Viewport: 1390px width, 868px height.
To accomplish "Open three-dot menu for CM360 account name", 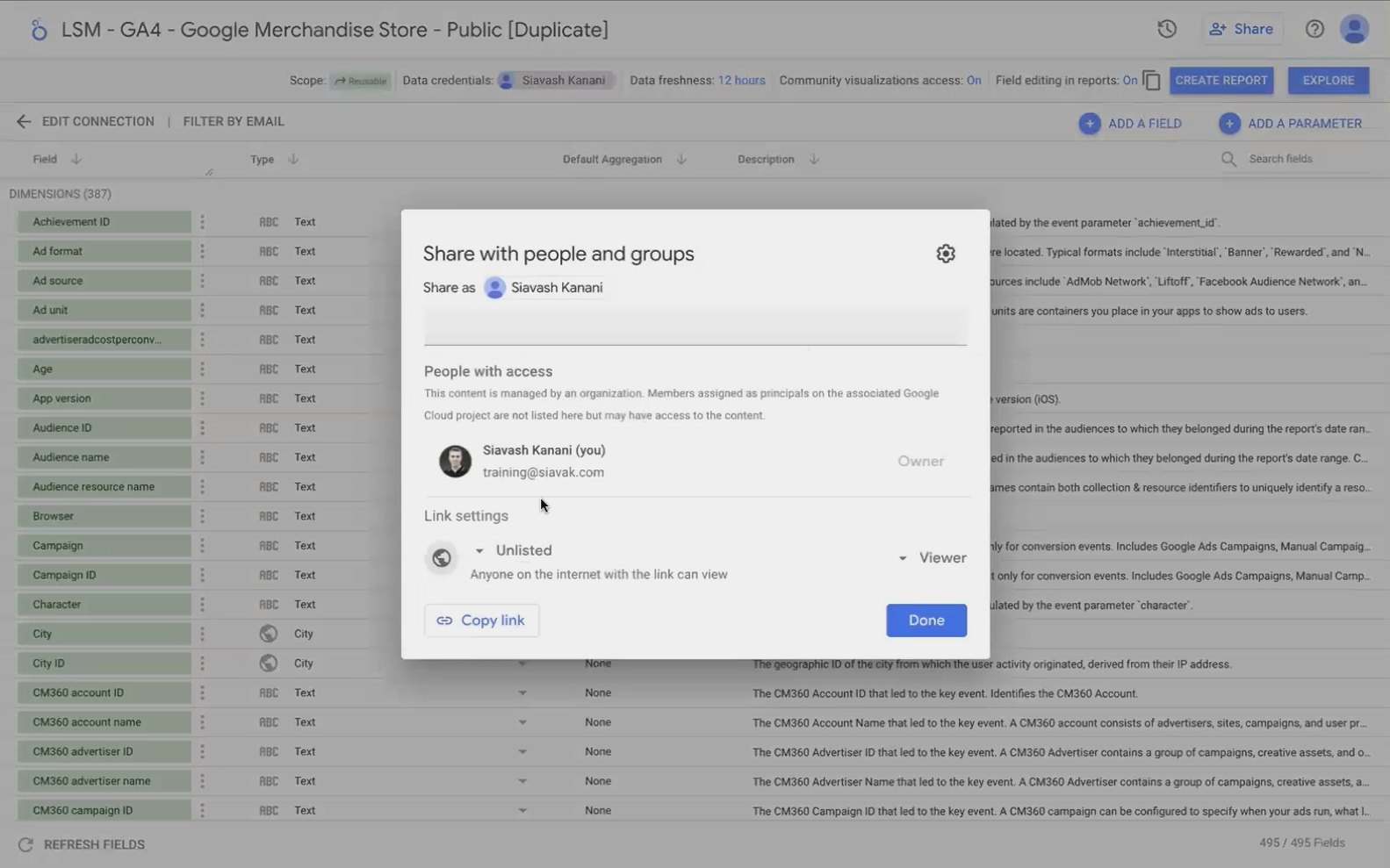I will pyautogui.click(x=202, y=722).
